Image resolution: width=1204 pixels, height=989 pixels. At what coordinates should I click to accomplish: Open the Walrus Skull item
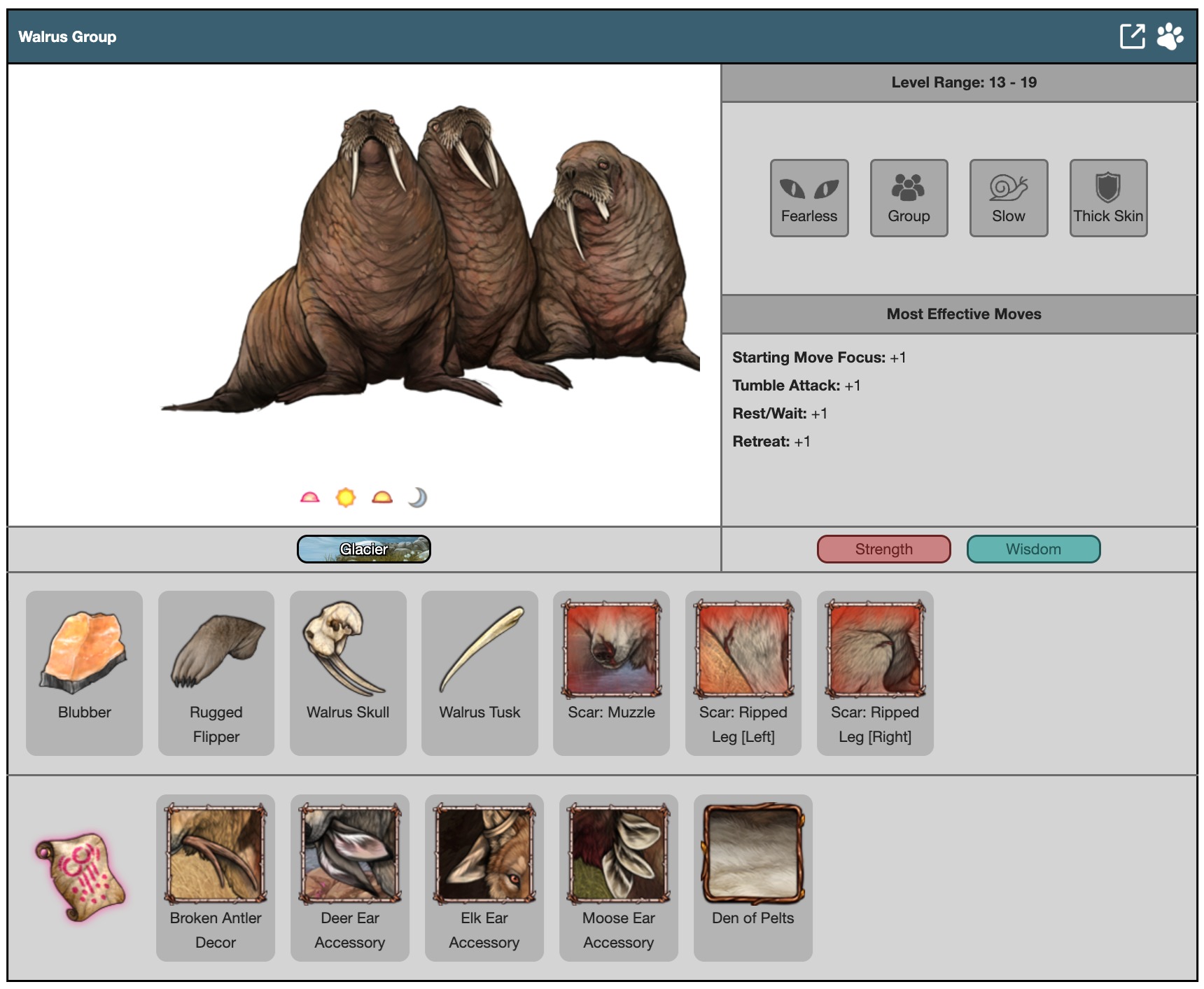348,672
